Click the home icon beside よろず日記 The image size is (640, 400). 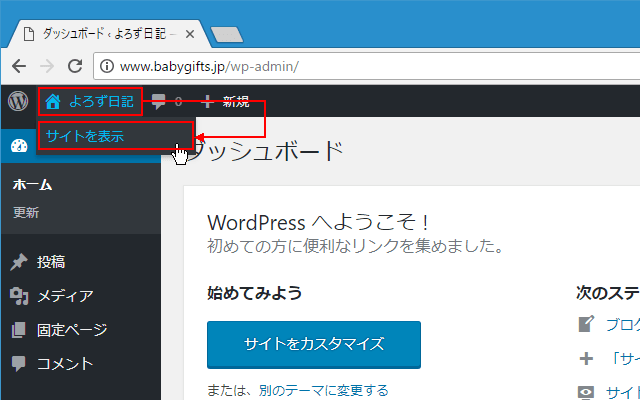click(53, 102)
